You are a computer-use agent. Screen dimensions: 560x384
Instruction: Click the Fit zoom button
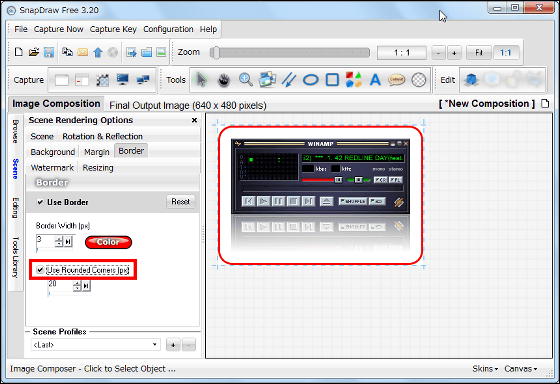coord(479,53)
